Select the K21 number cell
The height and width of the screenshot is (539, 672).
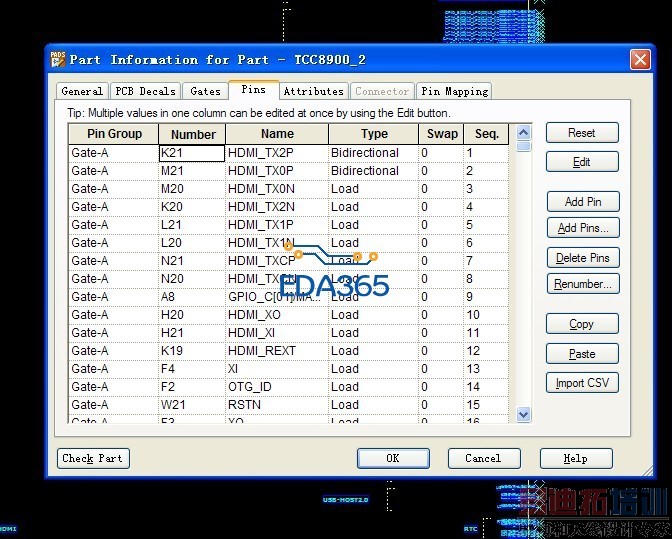pyautogui.click(x=192, y=153)
